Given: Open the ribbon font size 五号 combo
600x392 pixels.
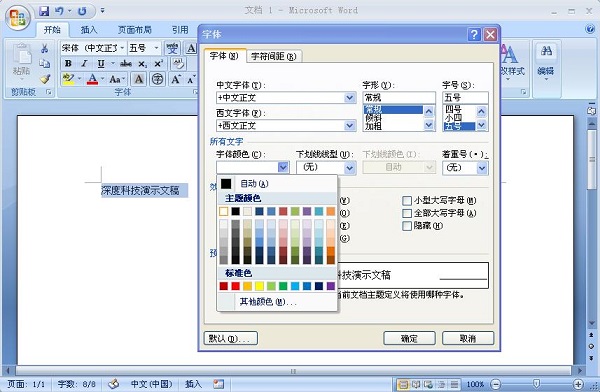Looking at the screenshot, I should (x=156, y=48).
